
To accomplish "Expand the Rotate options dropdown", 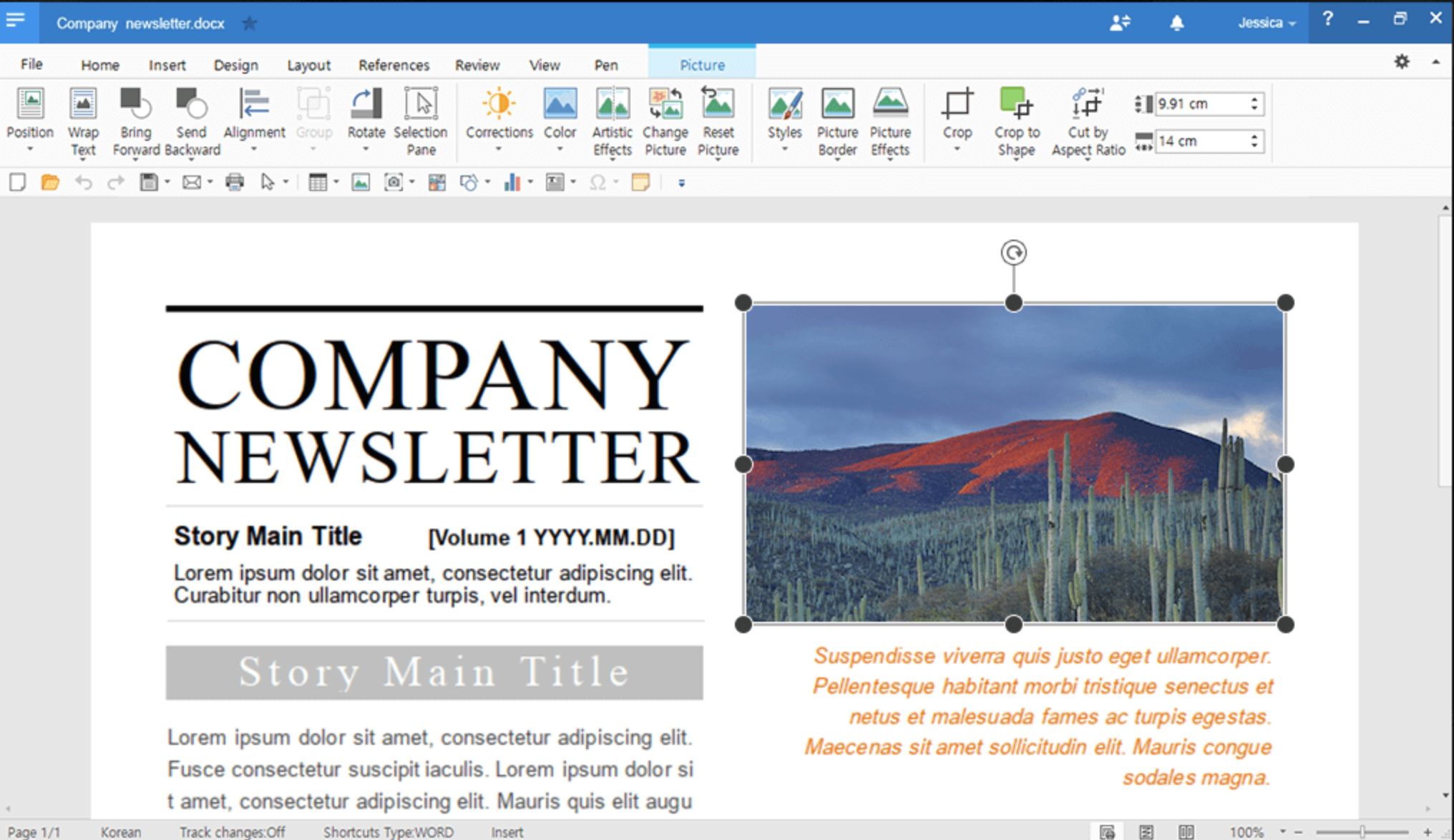I will (x=366, y=149).
